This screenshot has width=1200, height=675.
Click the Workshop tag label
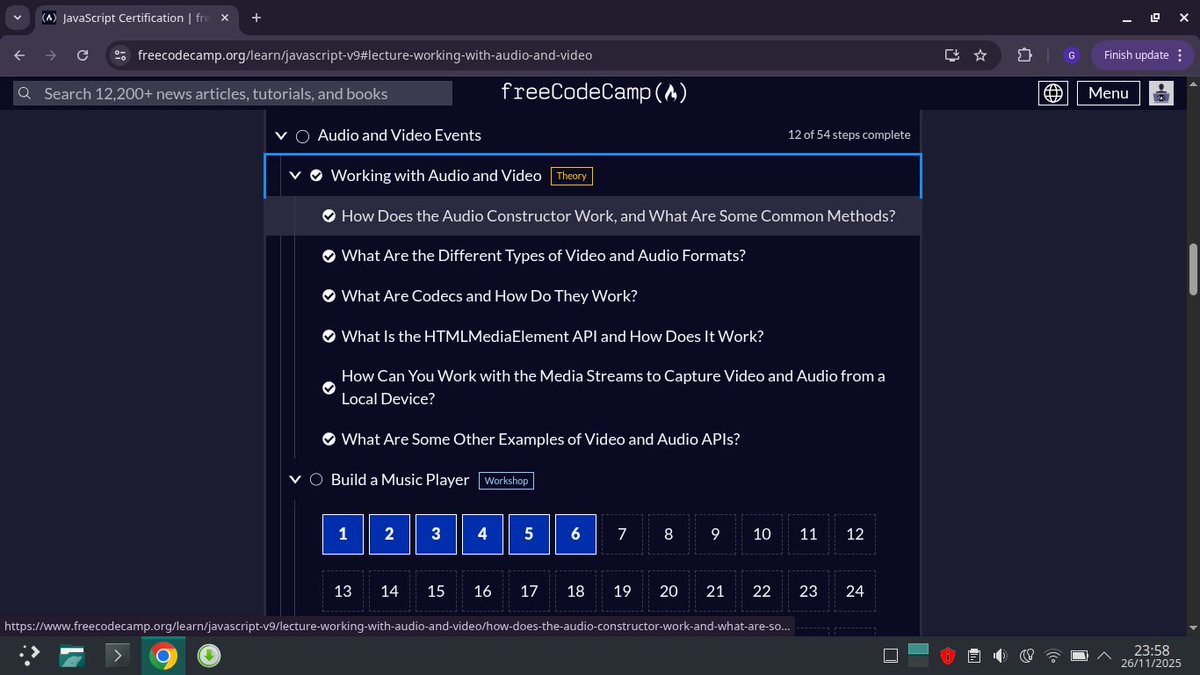point(506,481)
